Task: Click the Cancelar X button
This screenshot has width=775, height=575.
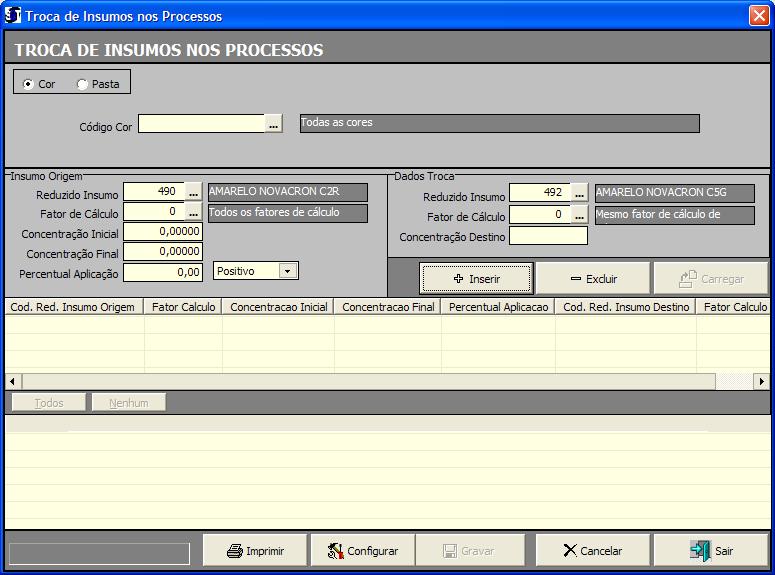Action: pyautogui.click(x=592, y=550)
